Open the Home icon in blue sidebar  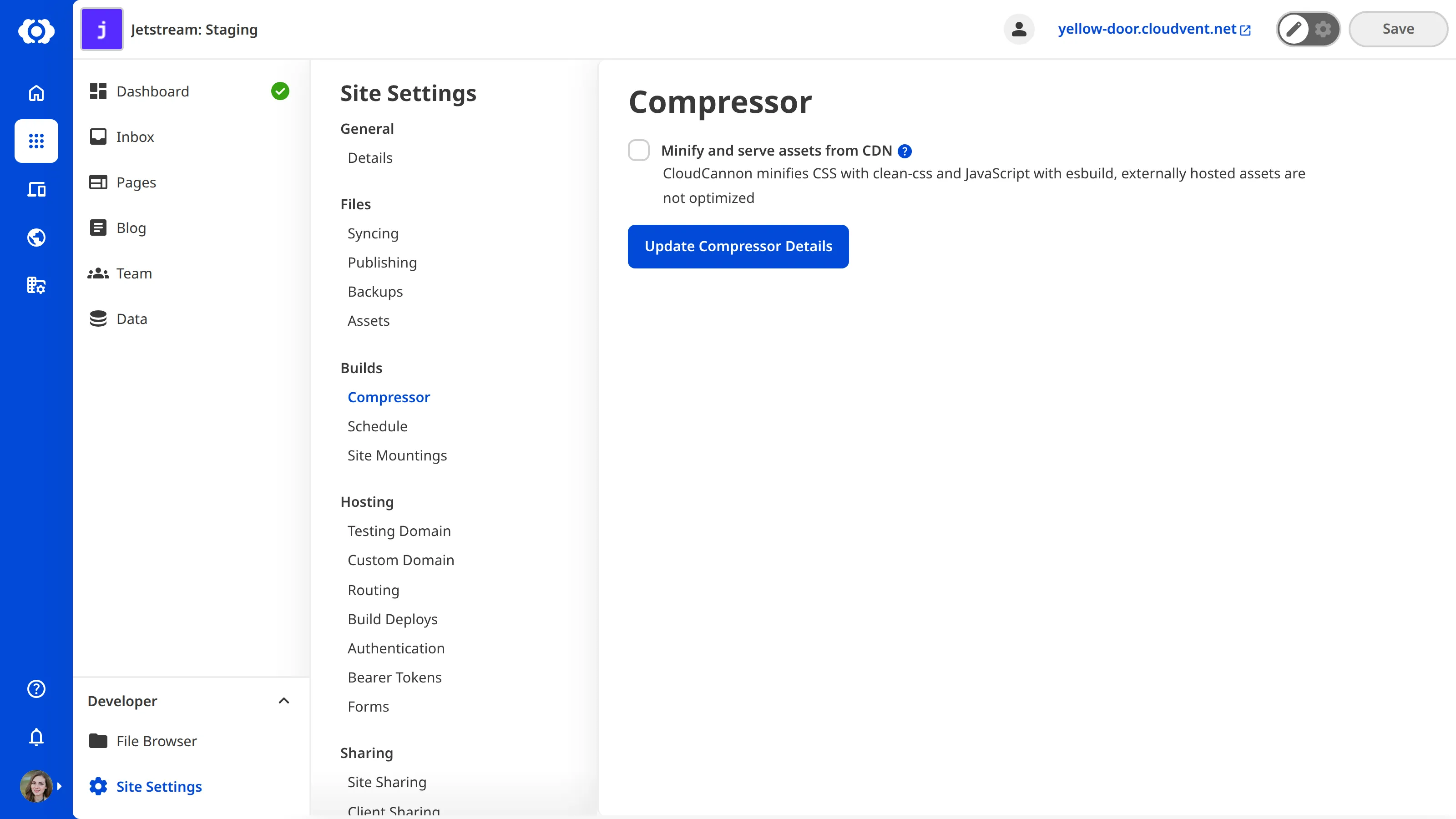click(36, 93)
